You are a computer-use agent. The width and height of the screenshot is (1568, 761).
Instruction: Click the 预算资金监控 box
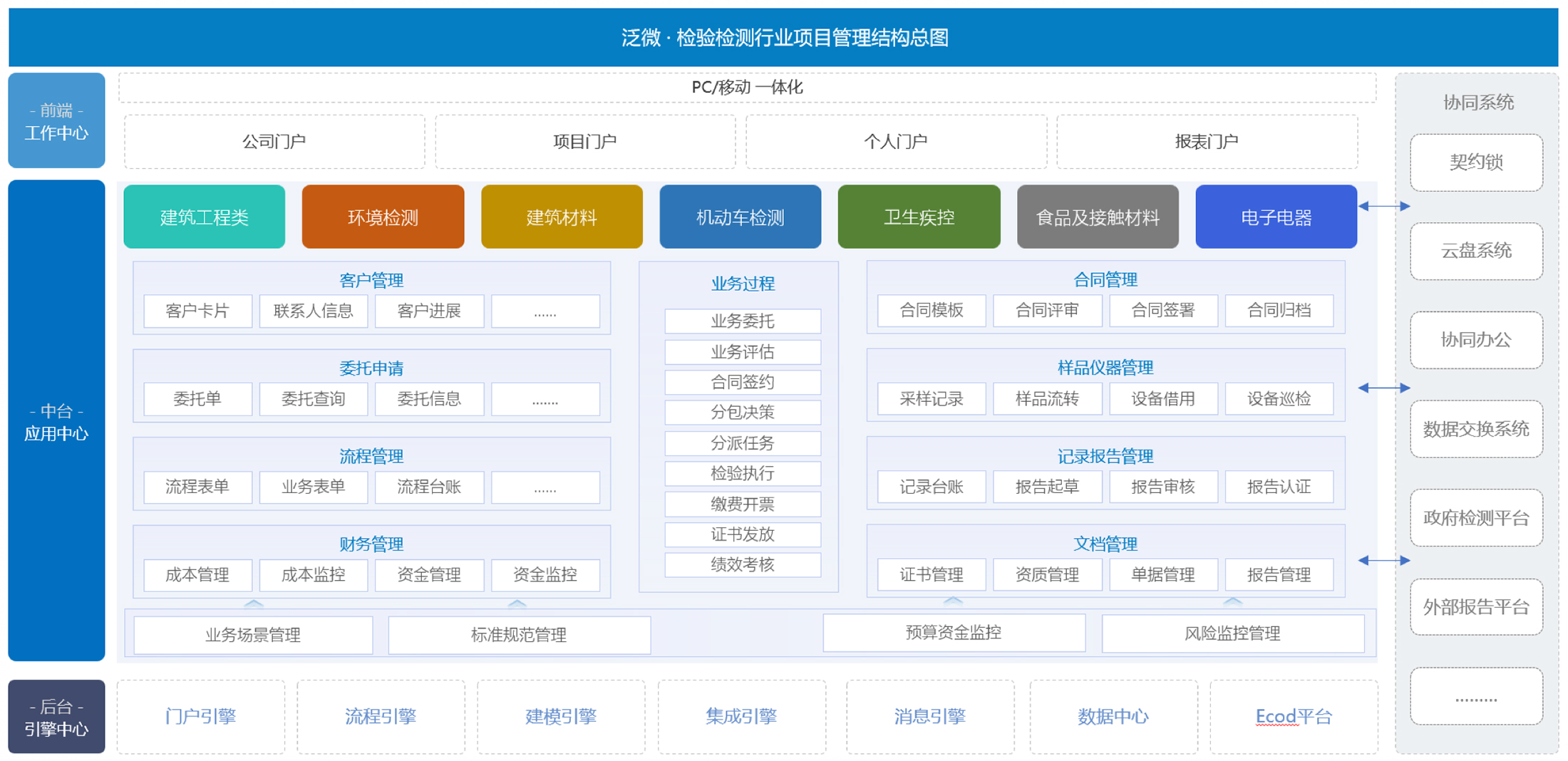click(954, 633)
